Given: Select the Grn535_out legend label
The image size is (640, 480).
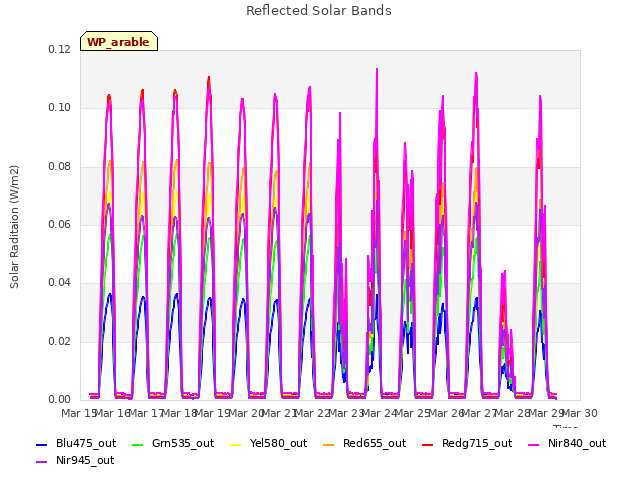Looking at the screenshot, I should click(x=183, y=443).
